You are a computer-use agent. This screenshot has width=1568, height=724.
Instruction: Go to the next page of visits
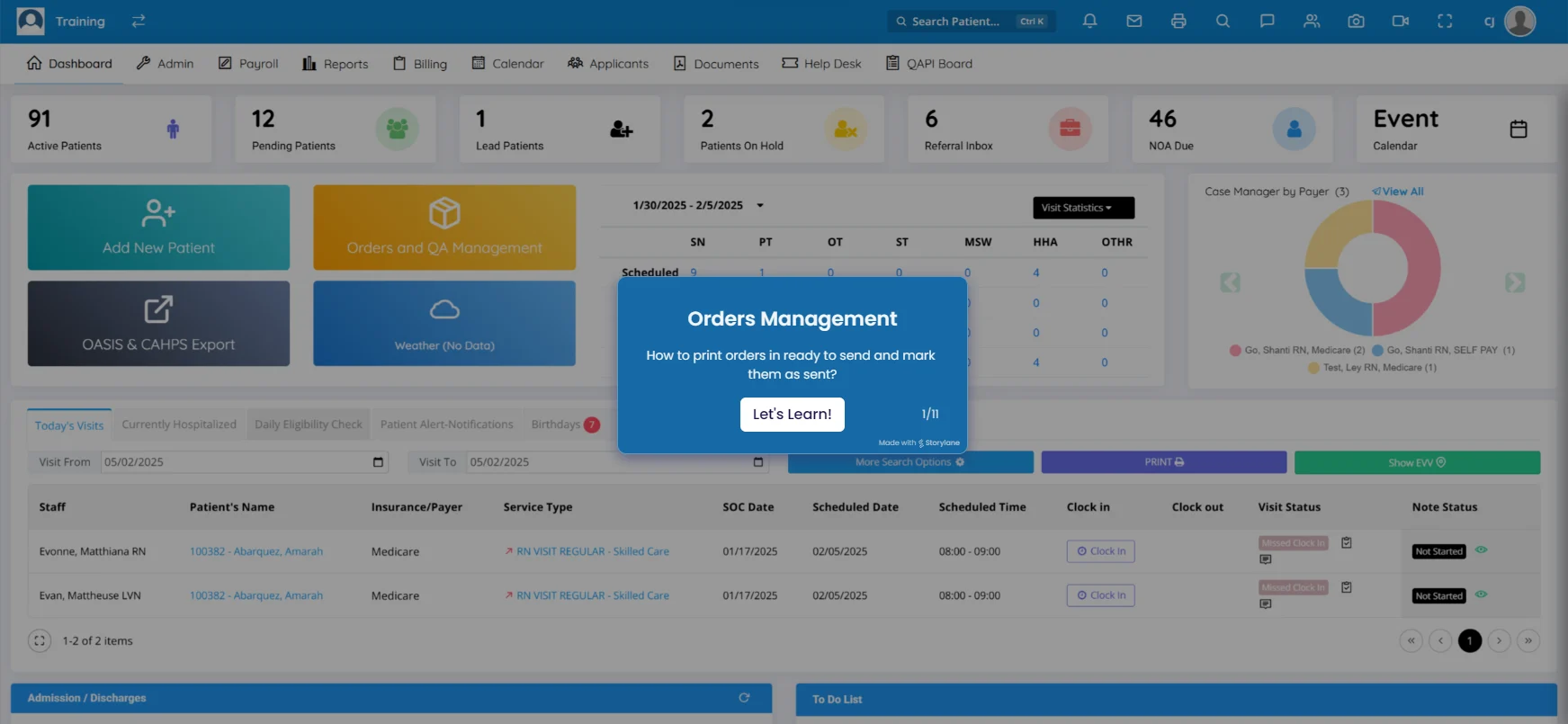point(1499,640)
